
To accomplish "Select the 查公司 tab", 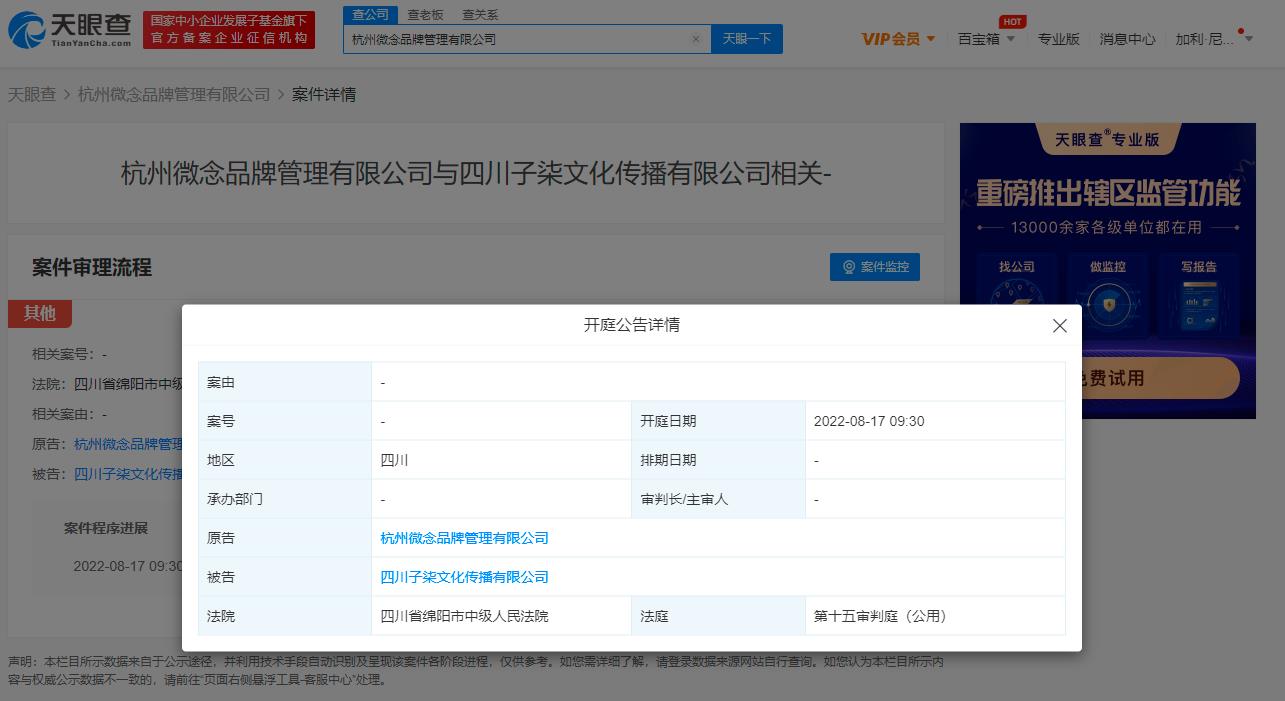I will (370, 14).
